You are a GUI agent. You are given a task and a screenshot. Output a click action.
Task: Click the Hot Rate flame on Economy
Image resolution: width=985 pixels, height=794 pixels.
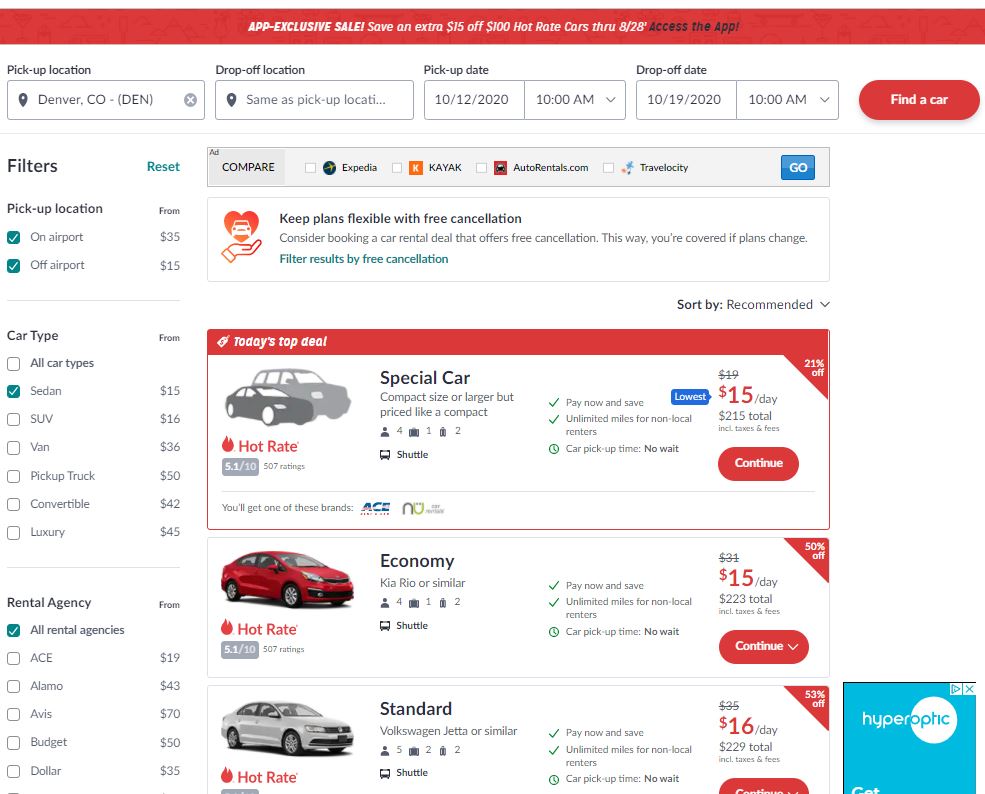(x=227, y=628)
